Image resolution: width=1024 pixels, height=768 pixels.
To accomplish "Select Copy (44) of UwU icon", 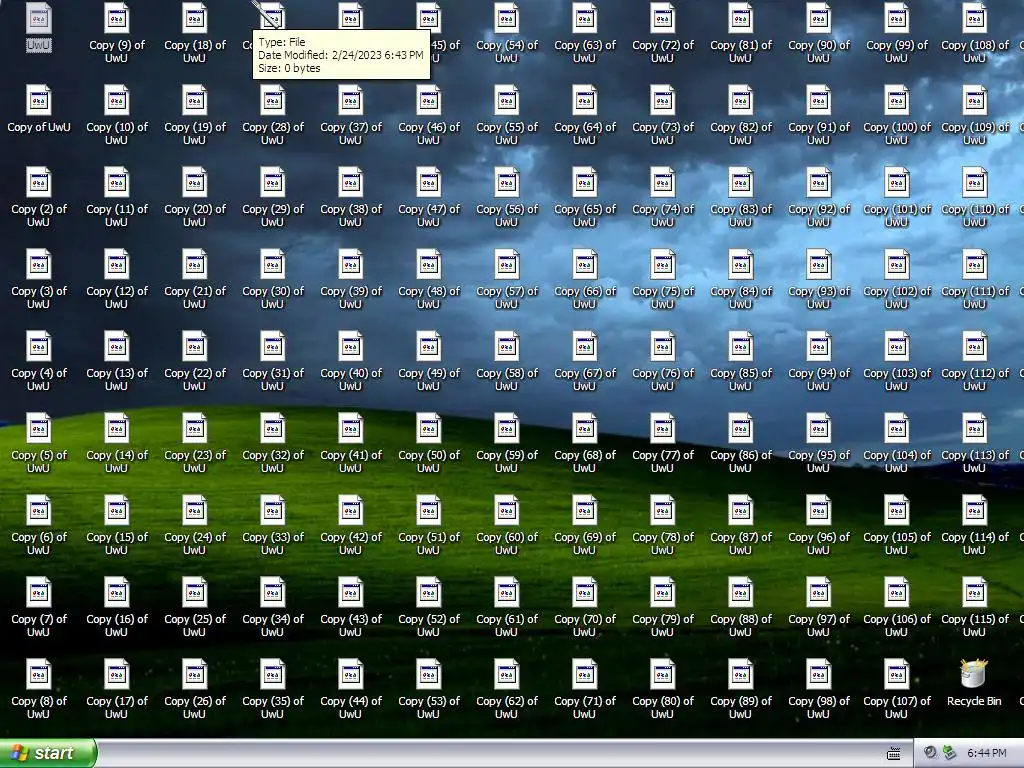I will click(x=351, y=674).
